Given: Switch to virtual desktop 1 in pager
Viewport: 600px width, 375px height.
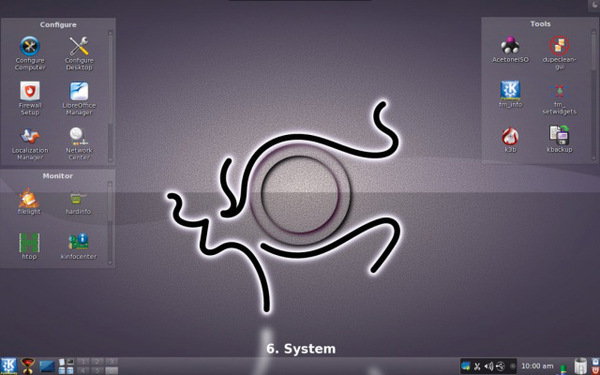Looking at the screenshot, I should (x=84, y=362).
